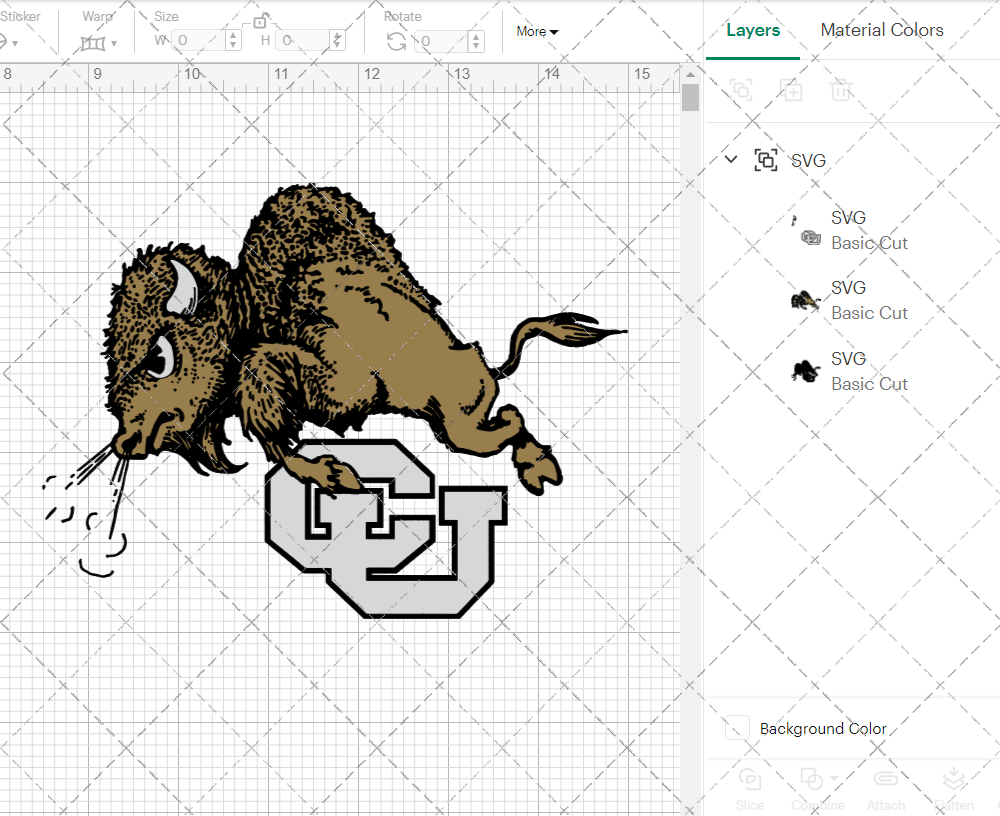
Task: Select the second SVG Basic Cut layer thumbnail
Action: [x=805, y=300]
